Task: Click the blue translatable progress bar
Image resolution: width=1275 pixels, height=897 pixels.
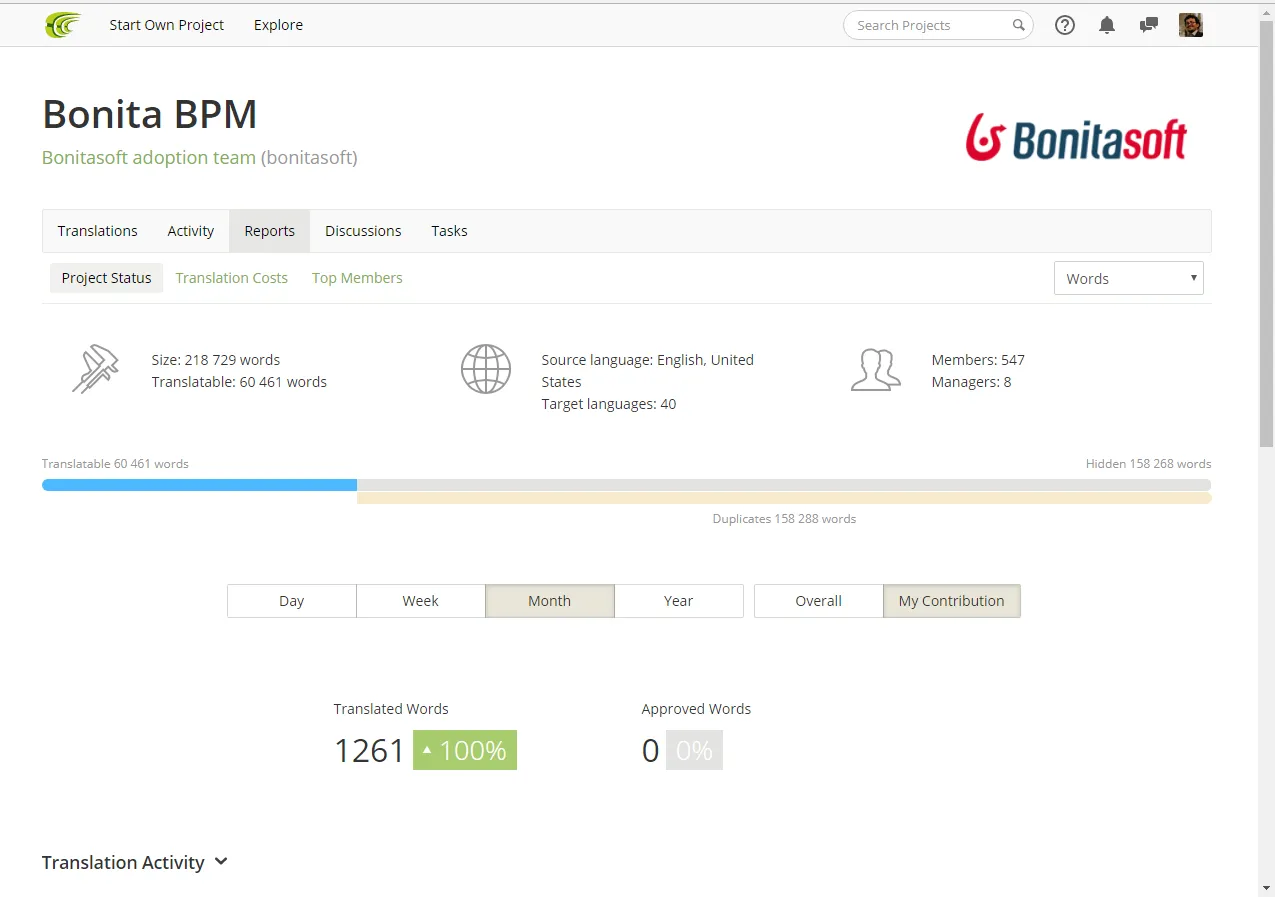Action: (x=199, y=485)
